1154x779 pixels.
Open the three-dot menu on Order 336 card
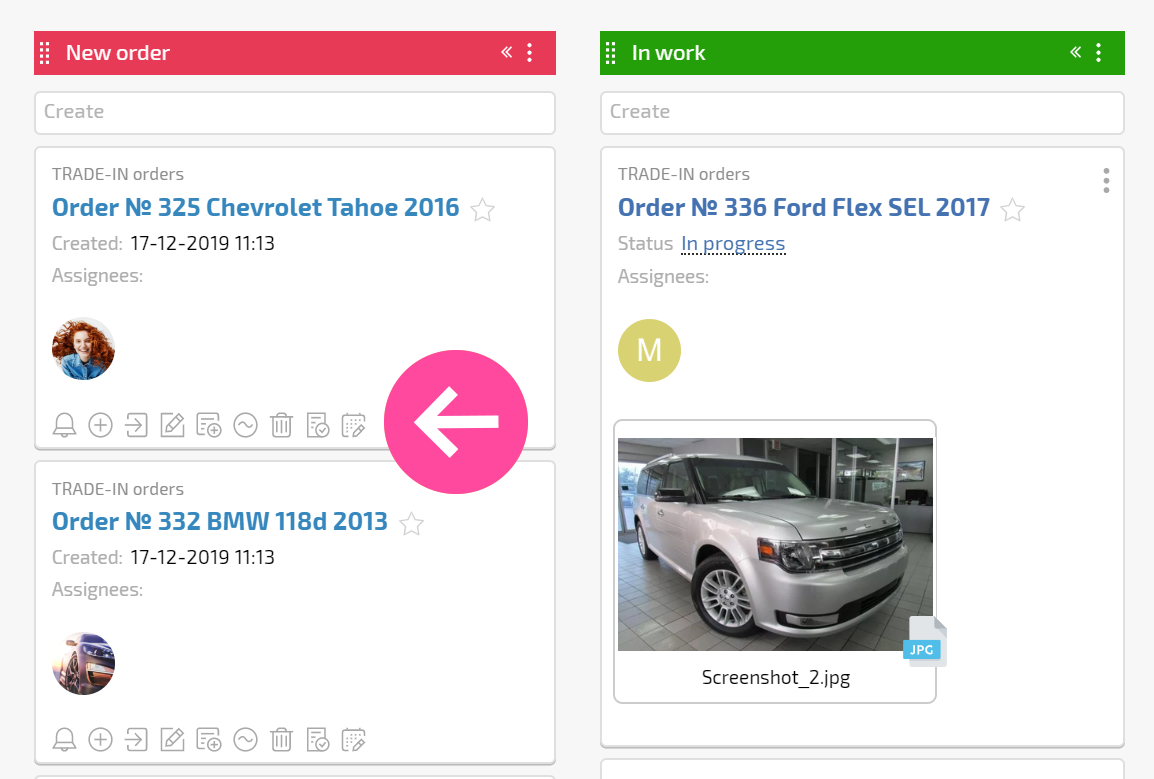[1106, 180]
